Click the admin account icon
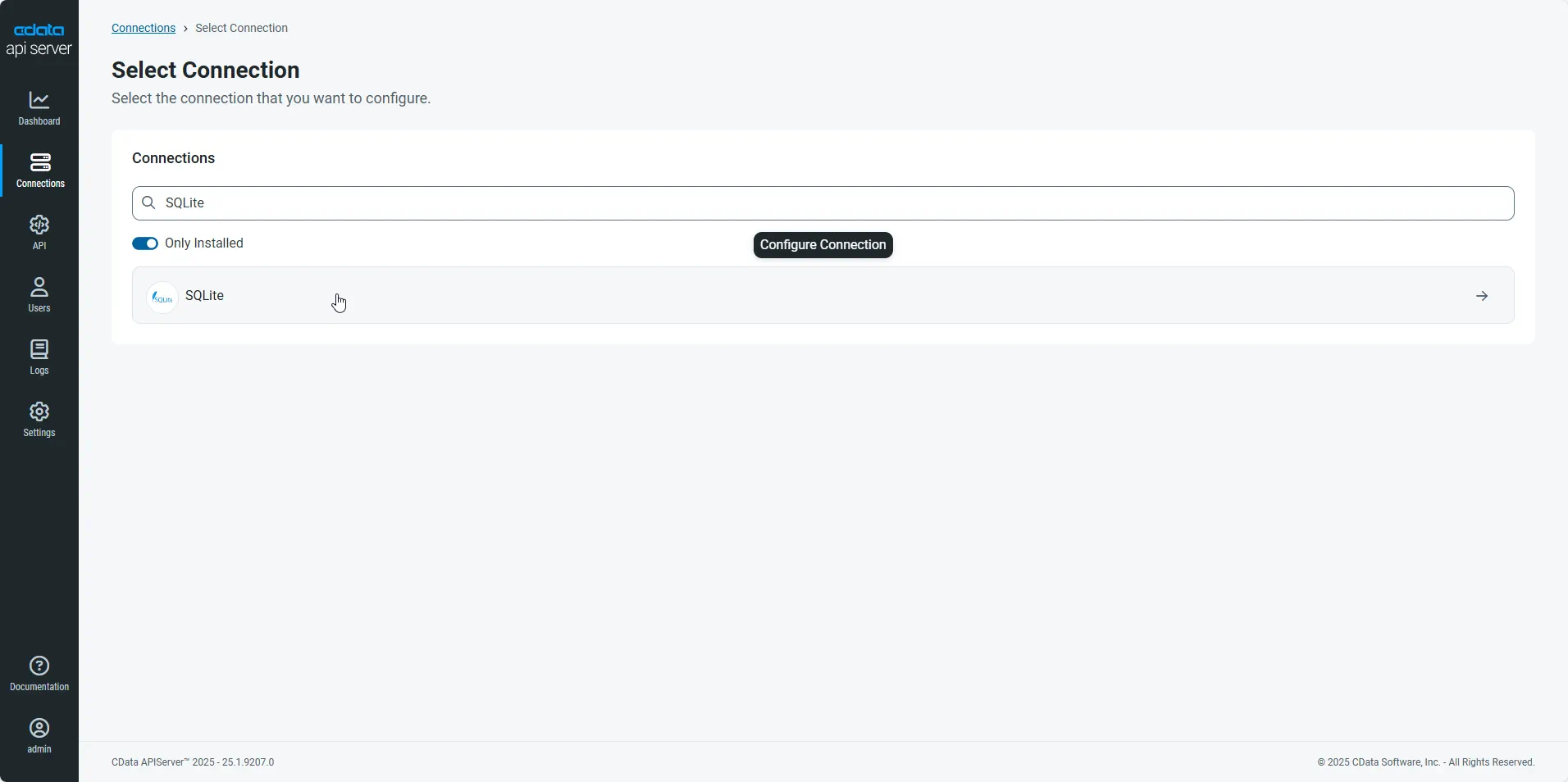This screenshot has width=1568, height=782. tap(39, 734)
